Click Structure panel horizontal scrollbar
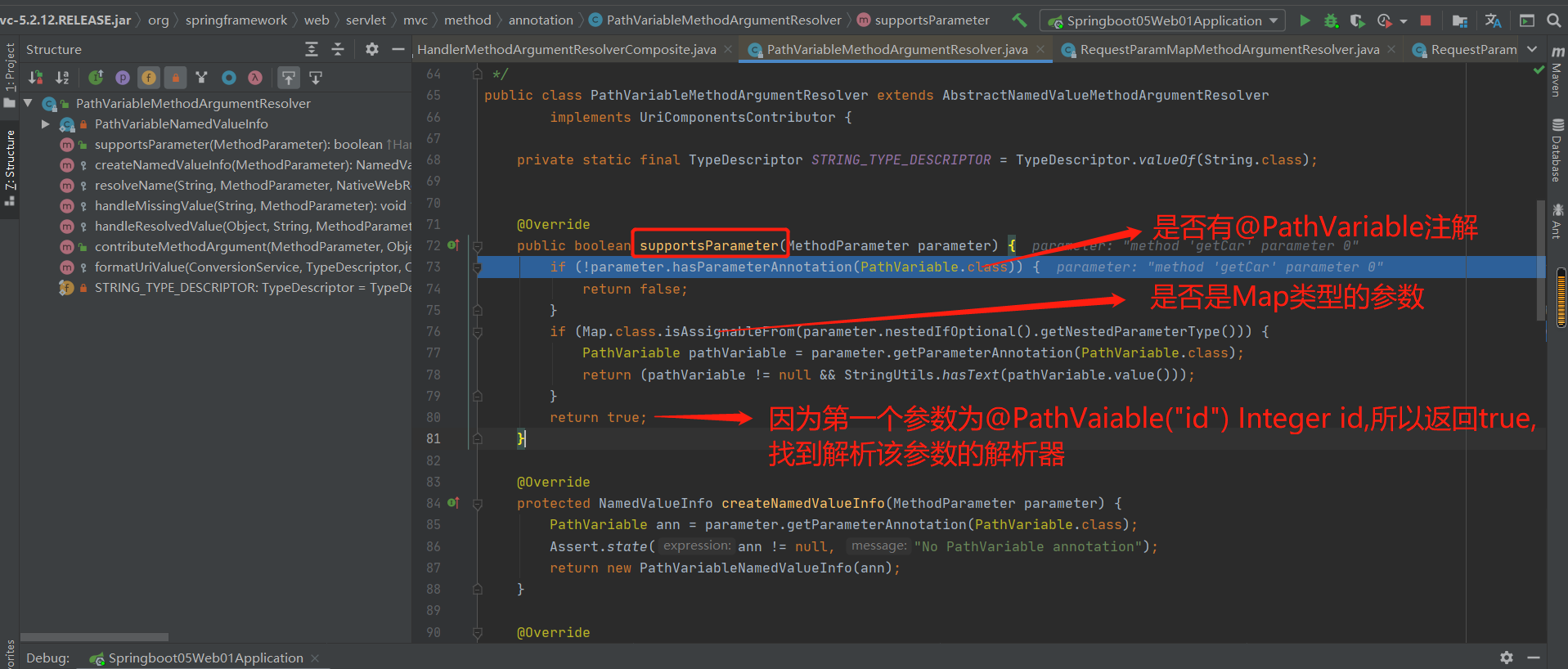 pos(94,637)
